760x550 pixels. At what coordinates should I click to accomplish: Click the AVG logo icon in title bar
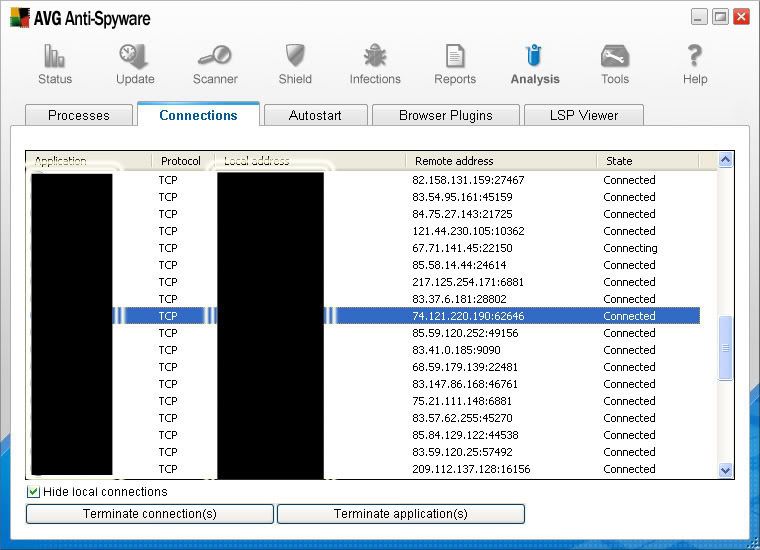[20, 17]
